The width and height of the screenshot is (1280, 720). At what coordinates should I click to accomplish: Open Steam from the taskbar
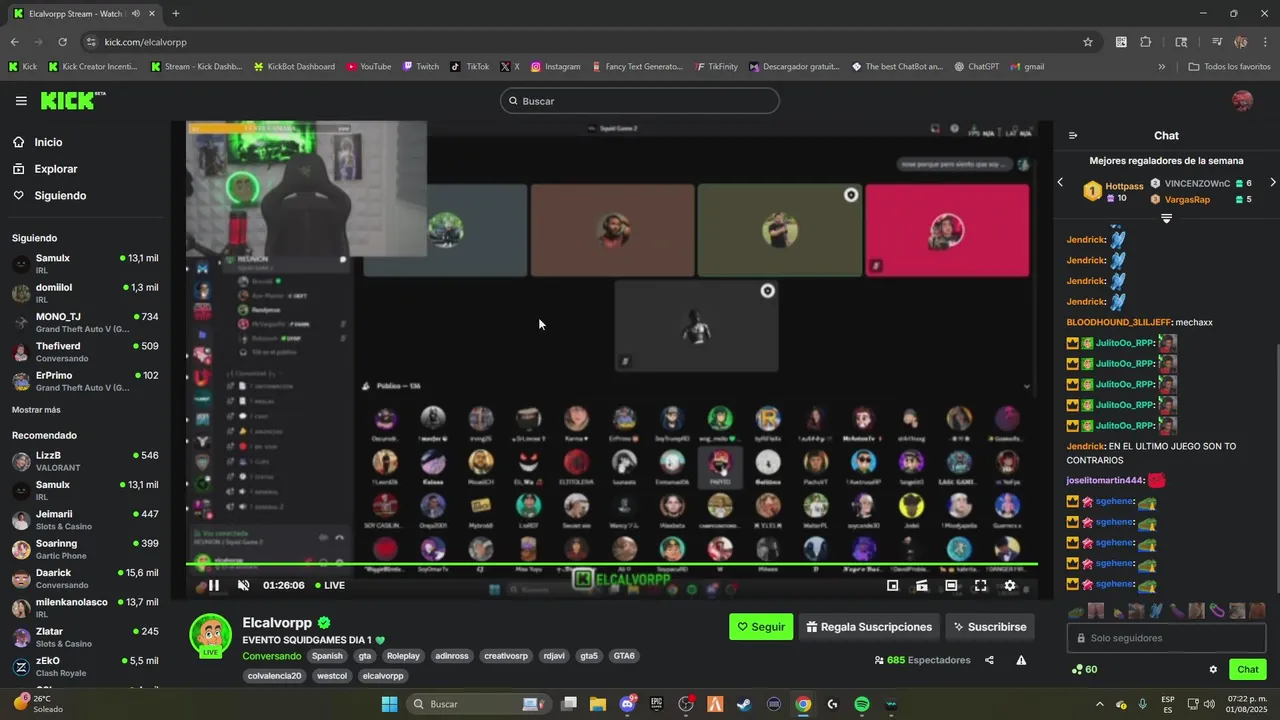(744, 704)
